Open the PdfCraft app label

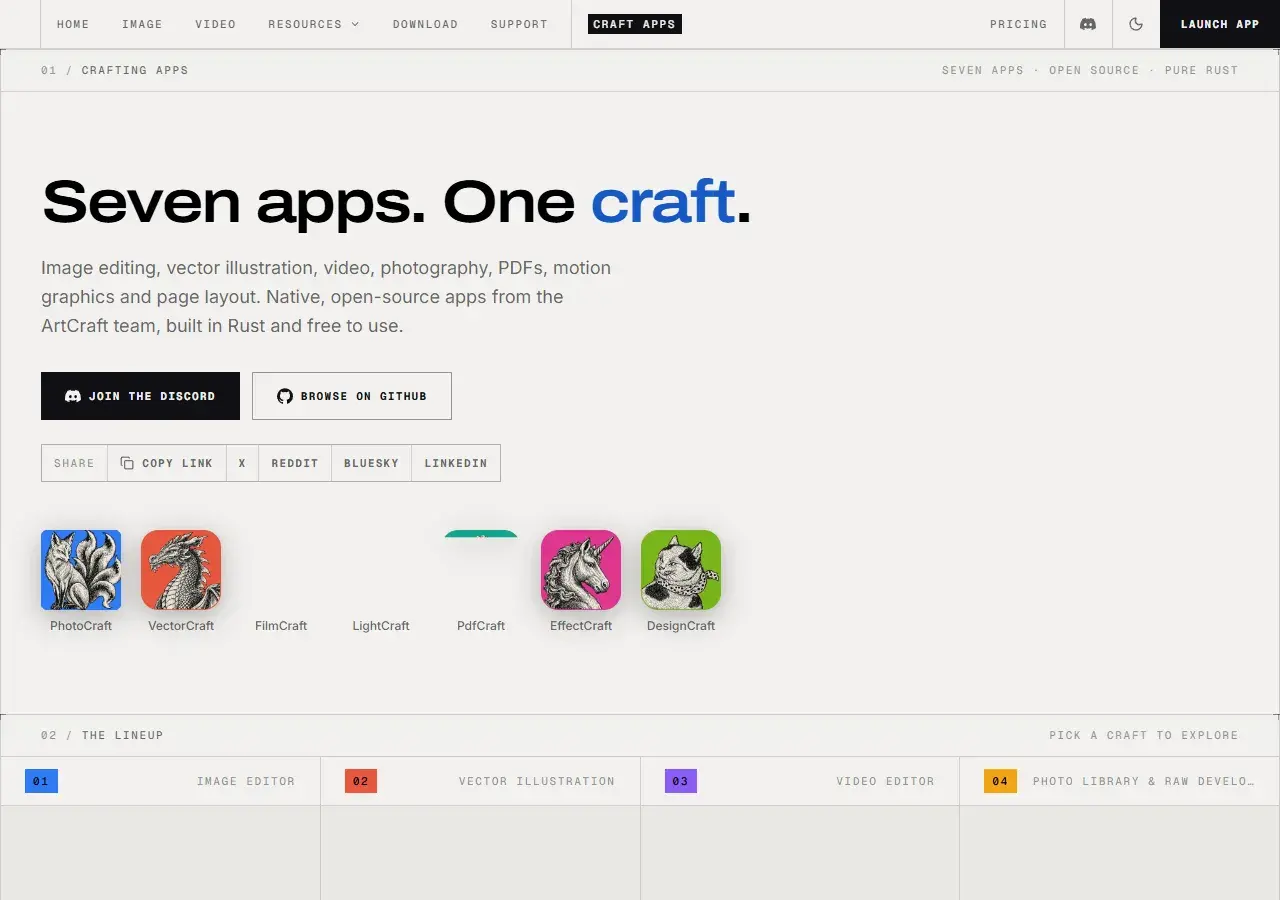point(481,626)
